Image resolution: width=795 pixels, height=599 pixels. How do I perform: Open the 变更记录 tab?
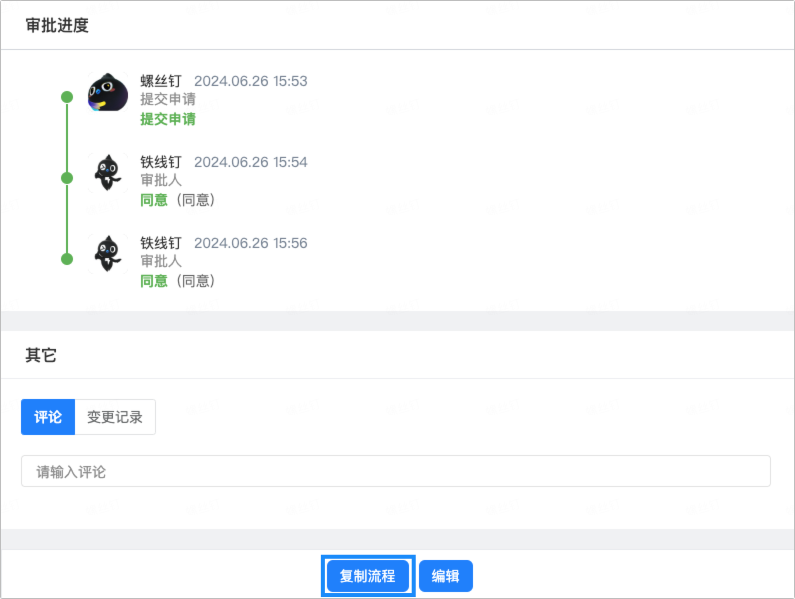(x=115, y=417)
